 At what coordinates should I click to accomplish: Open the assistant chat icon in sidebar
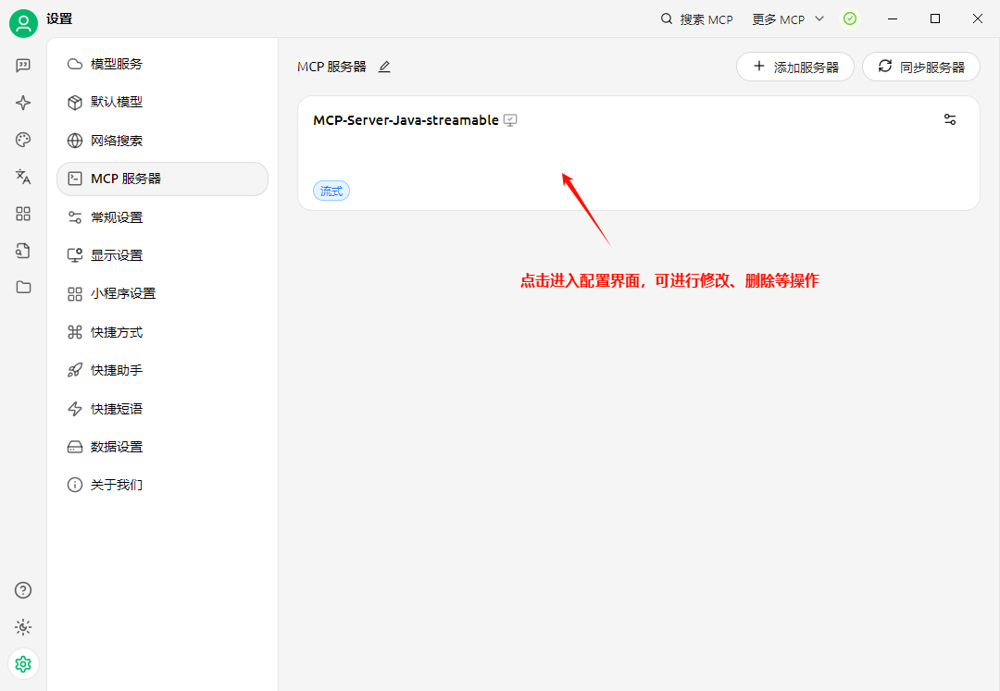tap(23, 66)
